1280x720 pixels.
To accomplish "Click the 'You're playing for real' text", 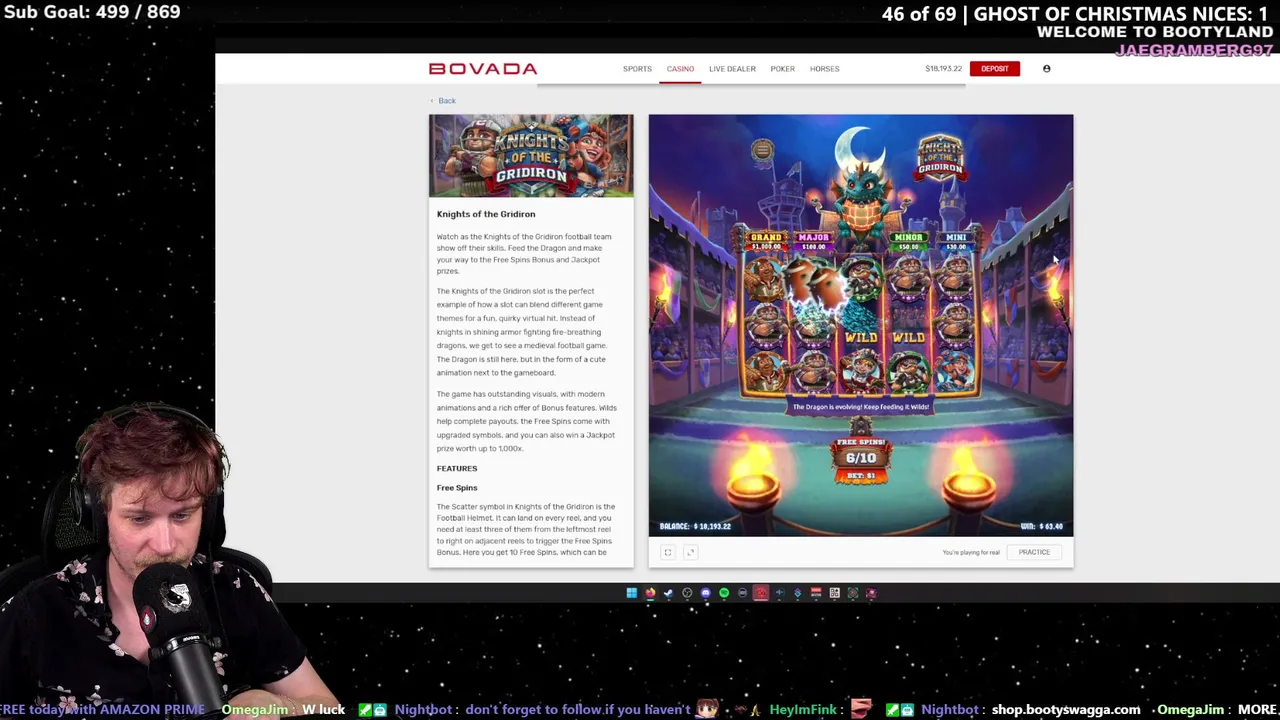I will click(971, 552).
